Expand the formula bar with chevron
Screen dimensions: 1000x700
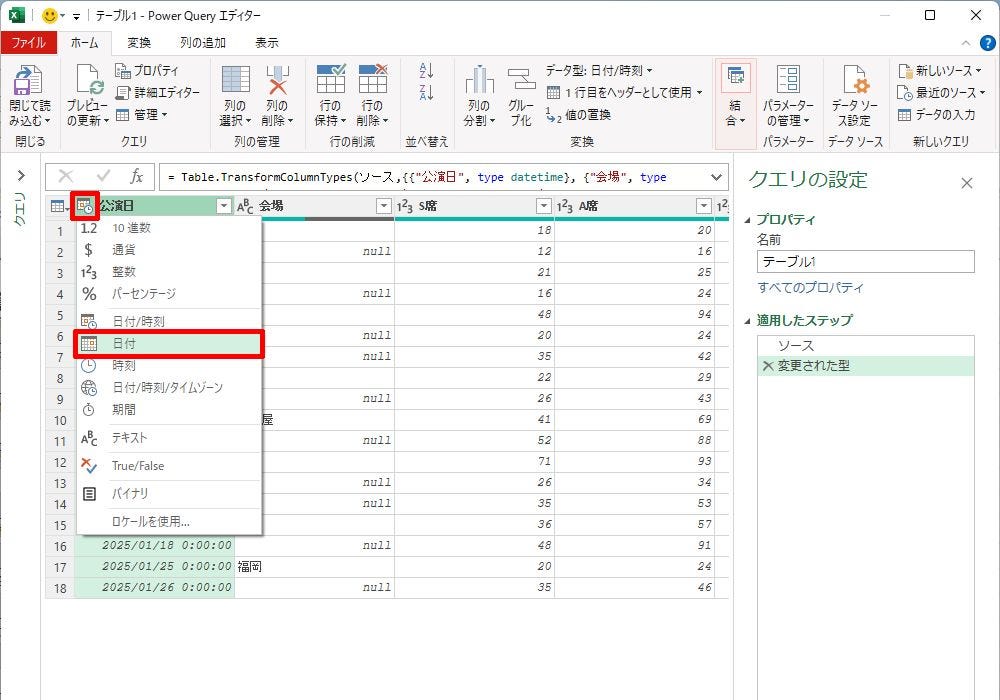[x=715, y=177]
